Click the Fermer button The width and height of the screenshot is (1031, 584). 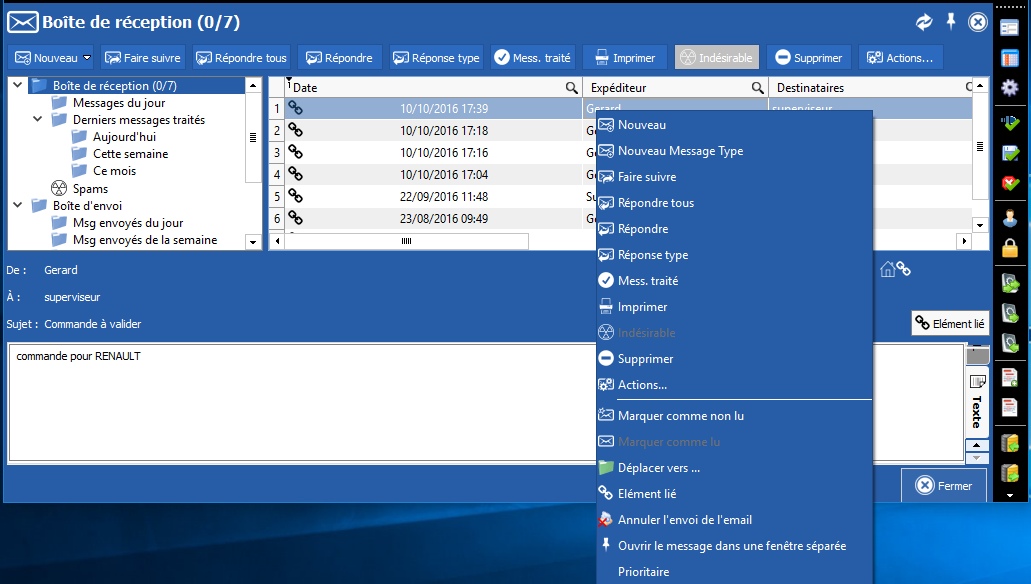pyautogui.click(x=943, y=486)
